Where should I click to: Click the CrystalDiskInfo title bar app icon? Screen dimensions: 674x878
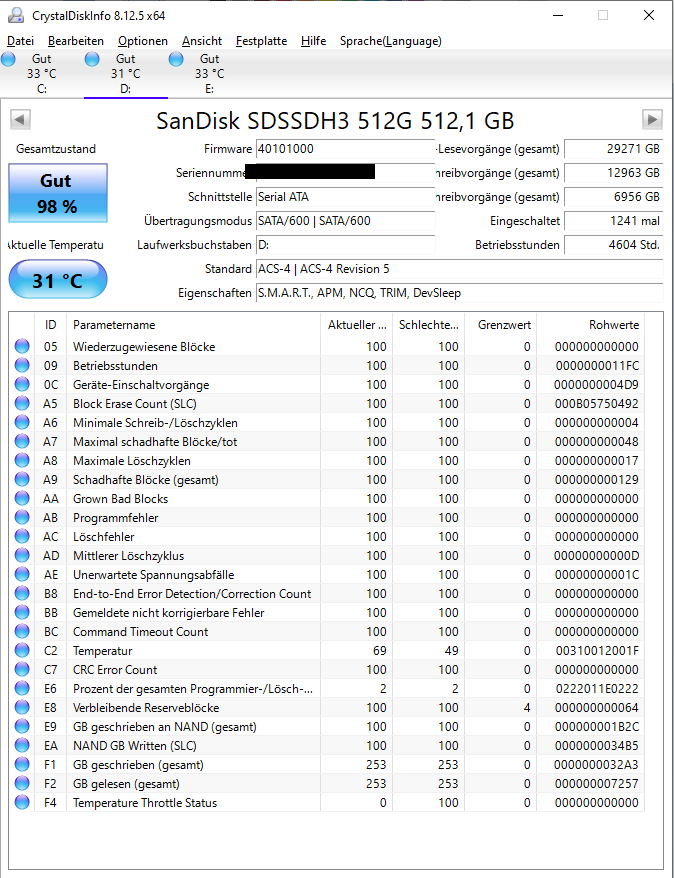pyautogui.click(x=16, y=15)
